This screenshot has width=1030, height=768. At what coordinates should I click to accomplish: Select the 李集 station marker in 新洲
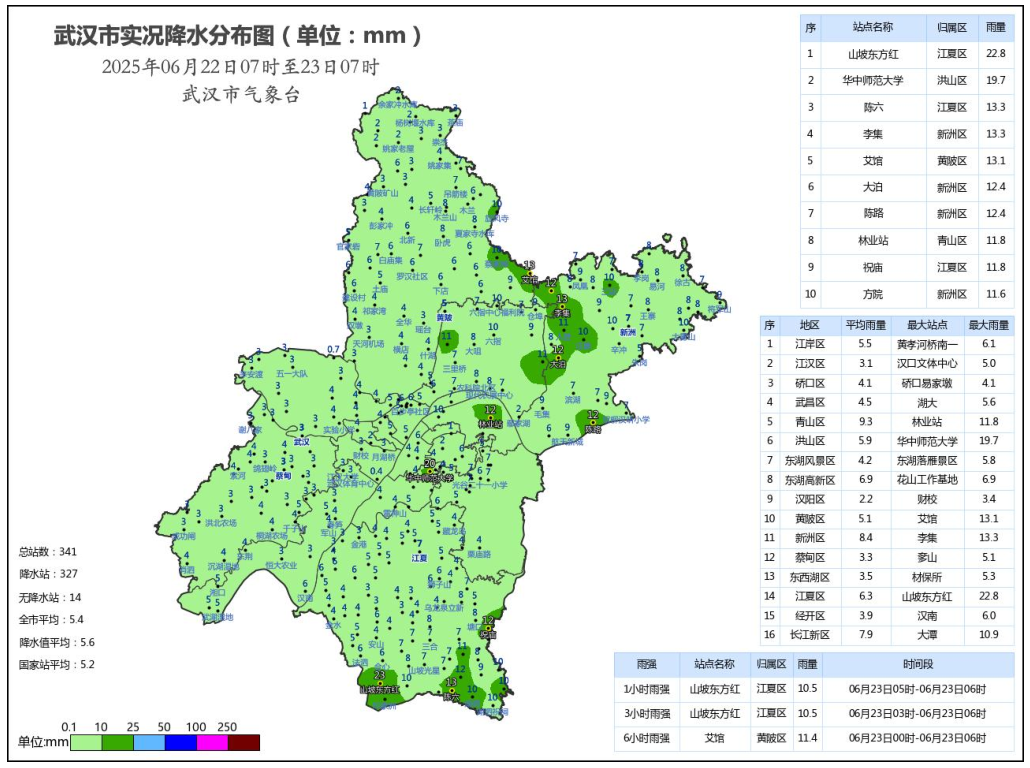click(x=562, y=307)
